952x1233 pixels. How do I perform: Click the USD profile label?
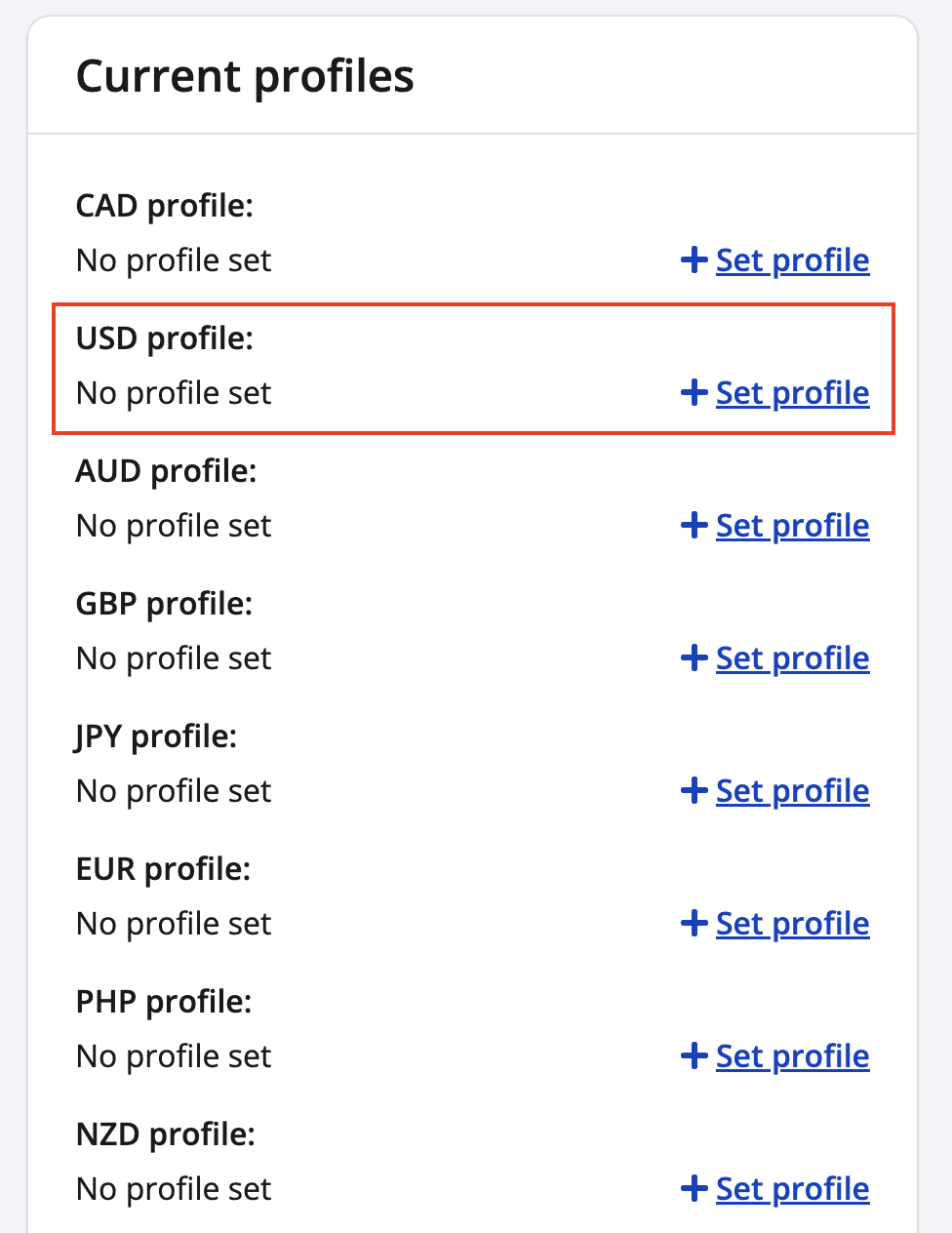[x=164, y=338]
